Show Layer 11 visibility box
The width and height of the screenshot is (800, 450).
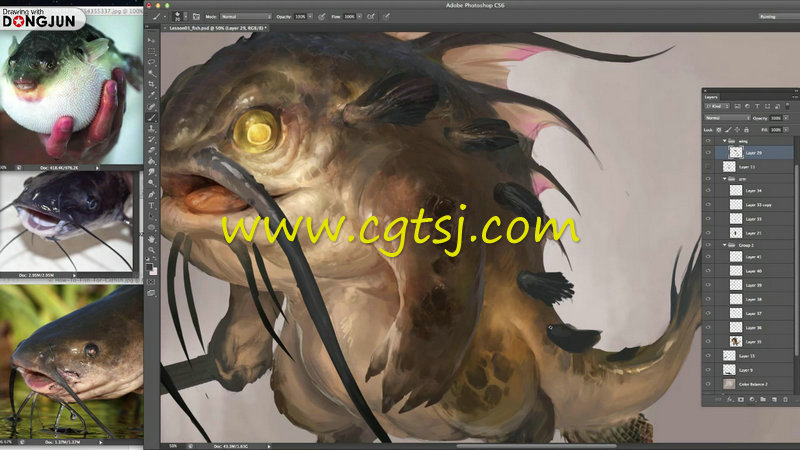[x=708, y=166]
